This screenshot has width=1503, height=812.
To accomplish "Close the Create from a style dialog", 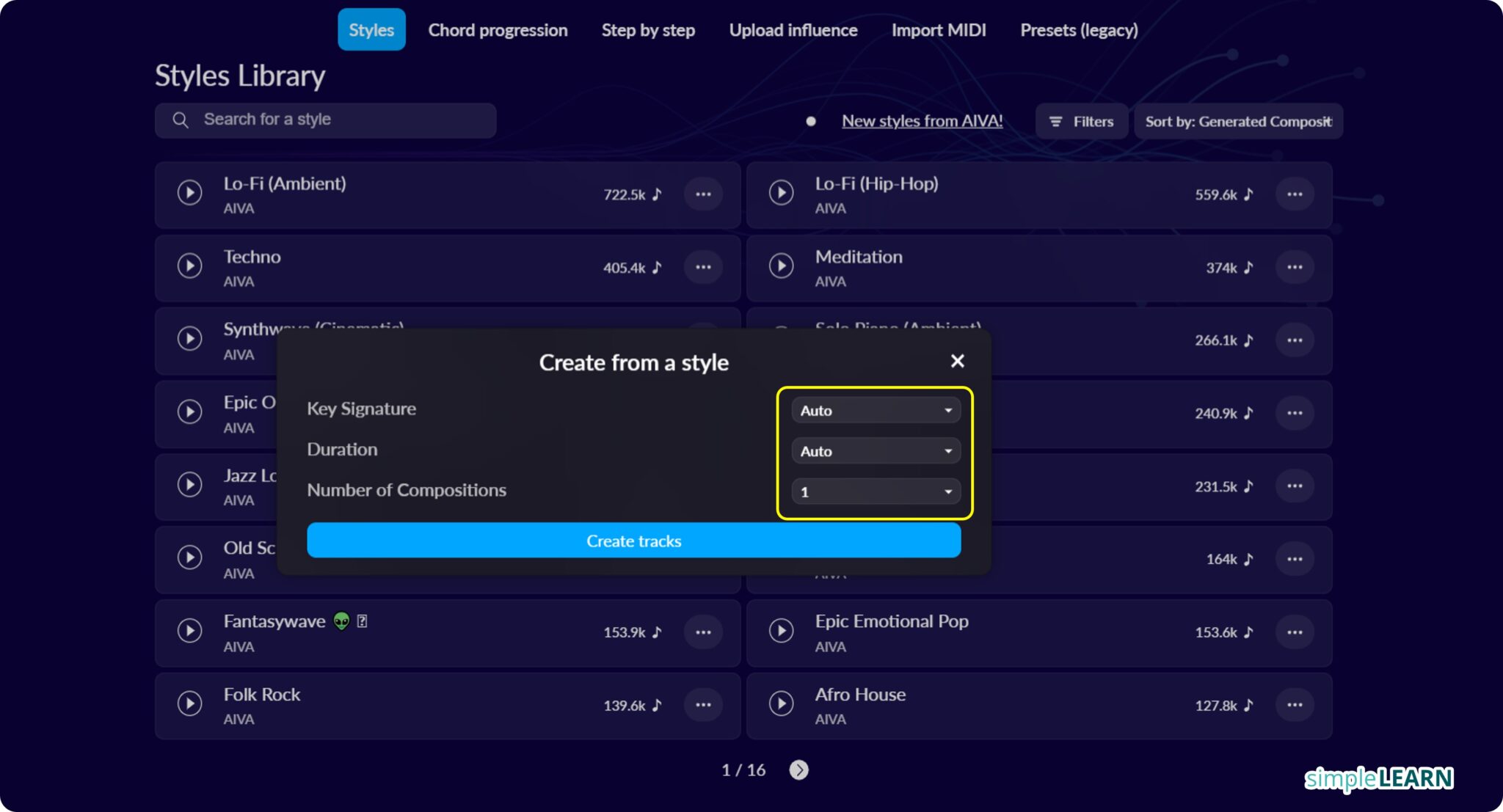I will pyautogui.click(x=957, y=361).
